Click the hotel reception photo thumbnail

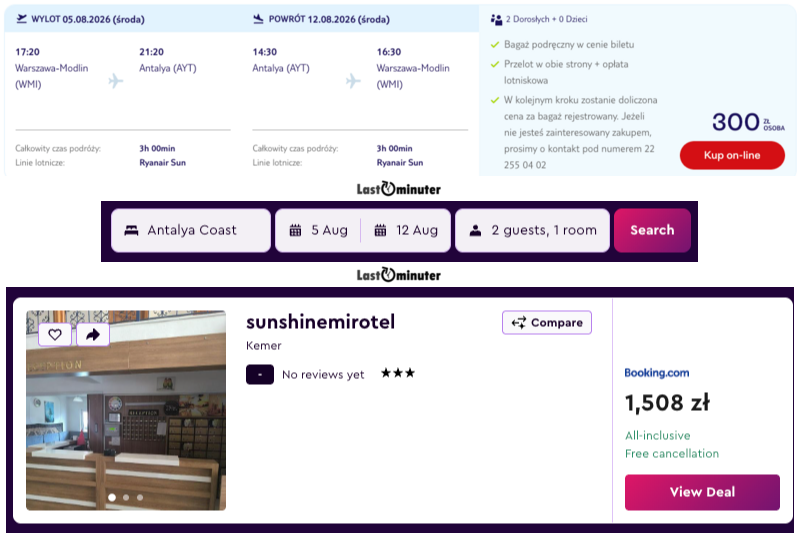pos(126,411)
